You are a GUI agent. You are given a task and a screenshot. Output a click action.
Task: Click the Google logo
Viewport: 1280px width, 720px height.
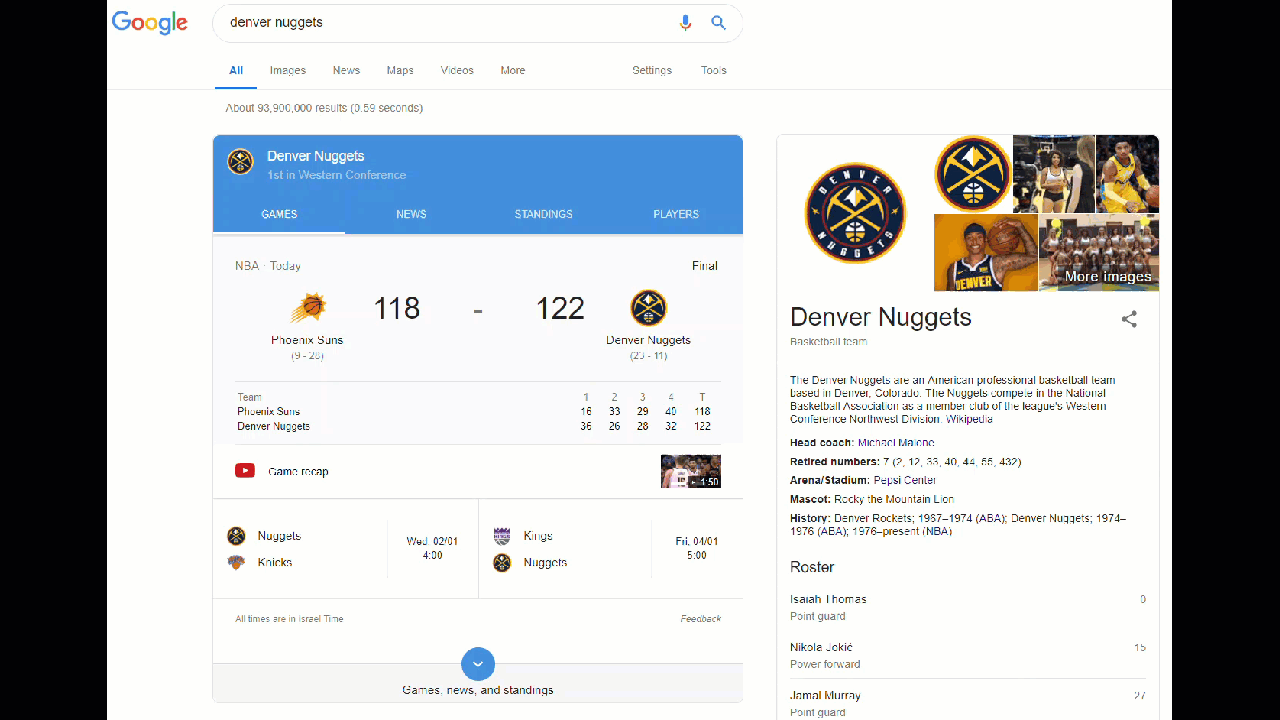[150, 23]
